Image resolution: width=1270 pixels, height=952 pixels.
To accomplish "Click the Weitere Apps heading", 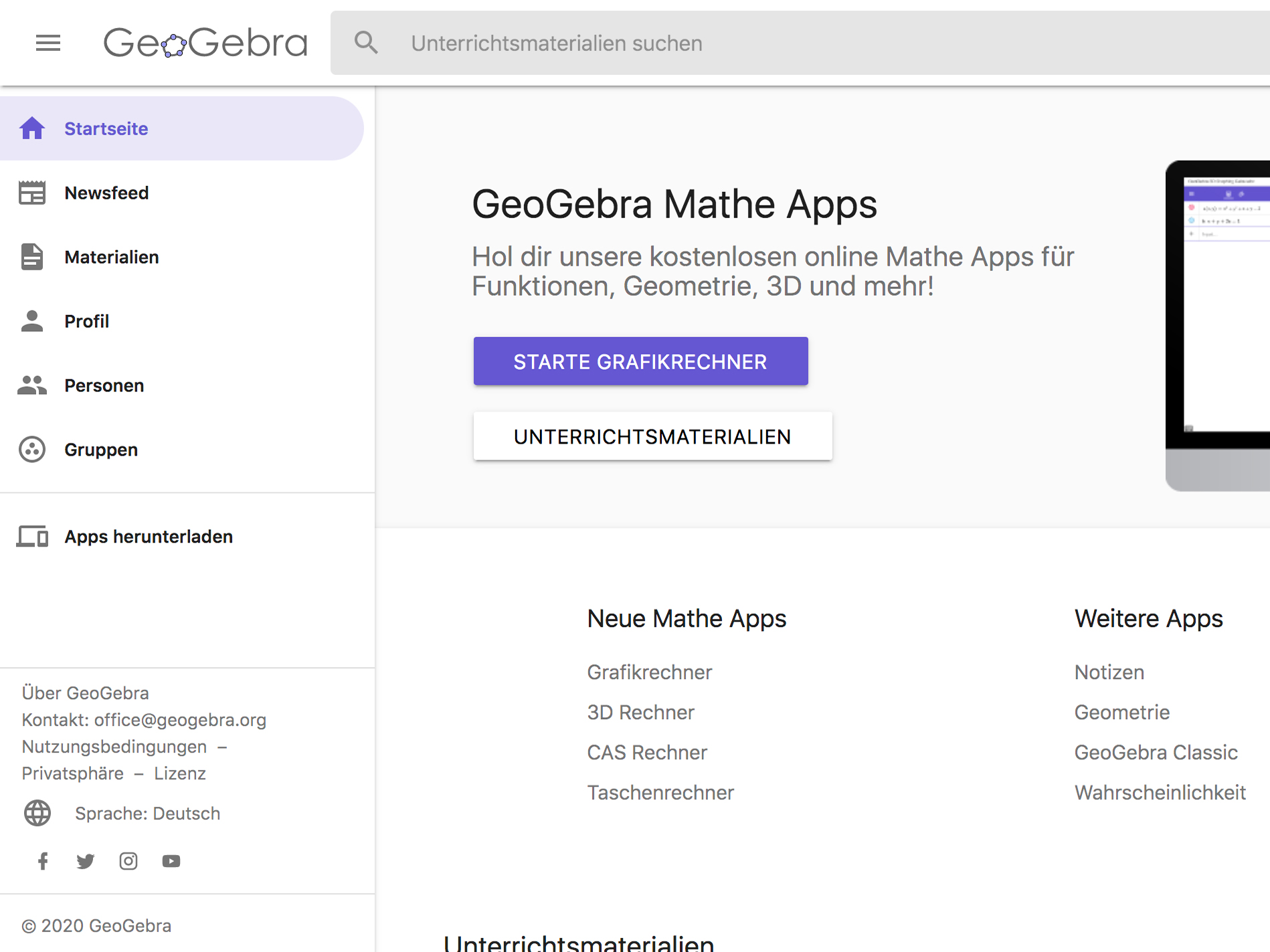I will tap(1149, 619).
